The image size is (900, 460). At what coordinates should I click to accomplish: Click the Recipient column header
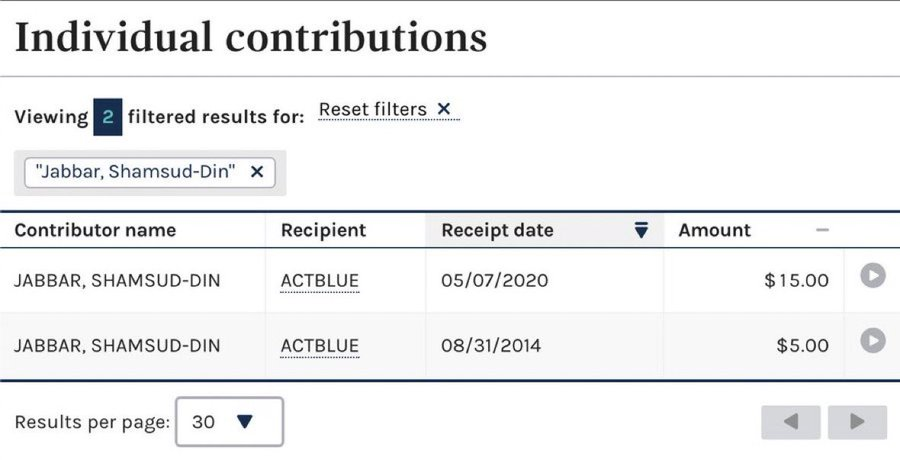pyautogui.click(x=323, y=231)
